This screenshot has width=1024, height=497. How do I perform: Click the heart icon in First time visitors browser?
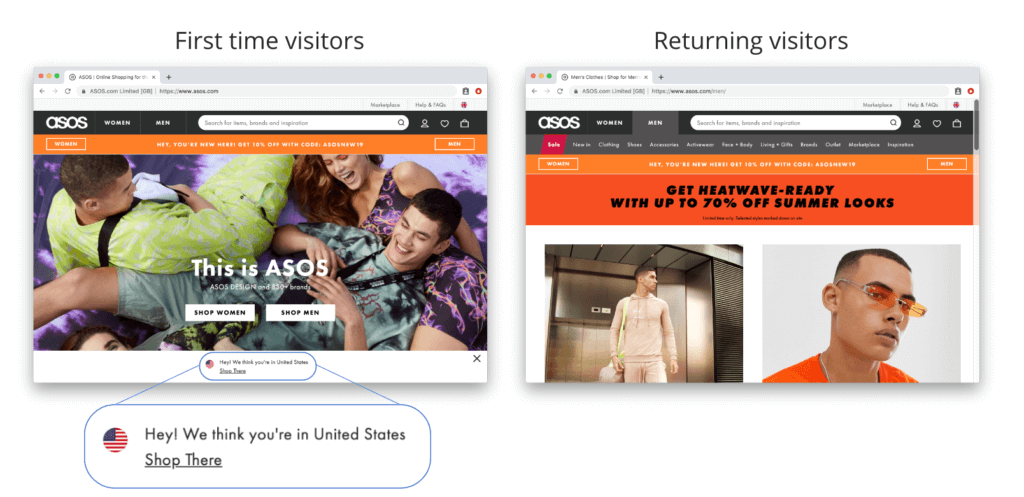[x=445, y=123]
